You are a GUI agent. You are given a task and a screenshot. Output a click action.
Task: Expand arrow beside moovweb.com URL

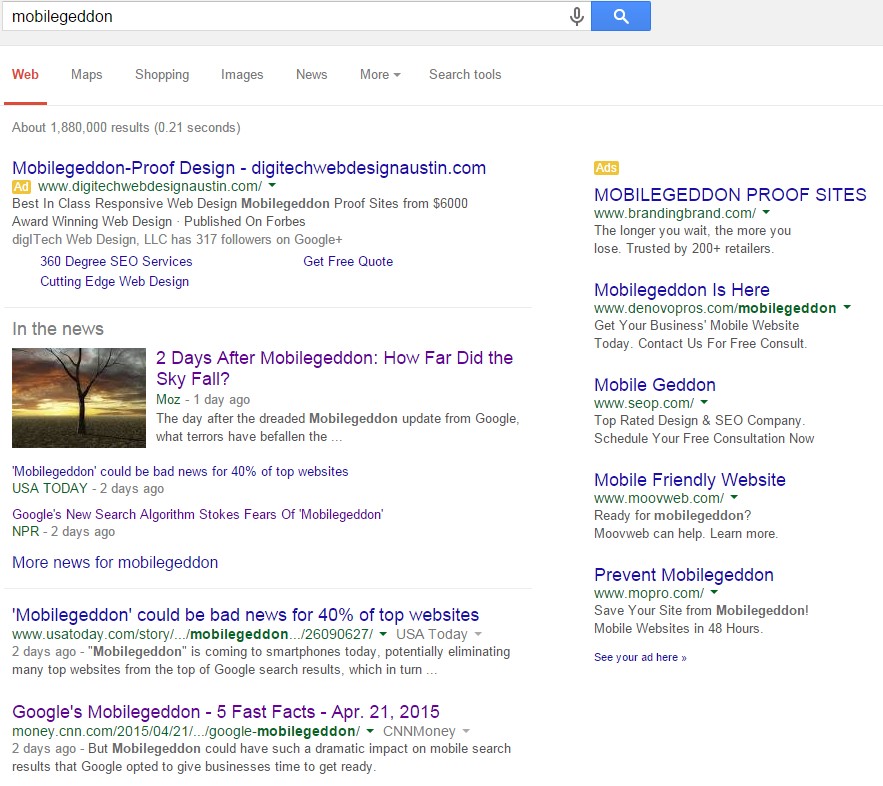pyautogui.click(x=734, y=497)
